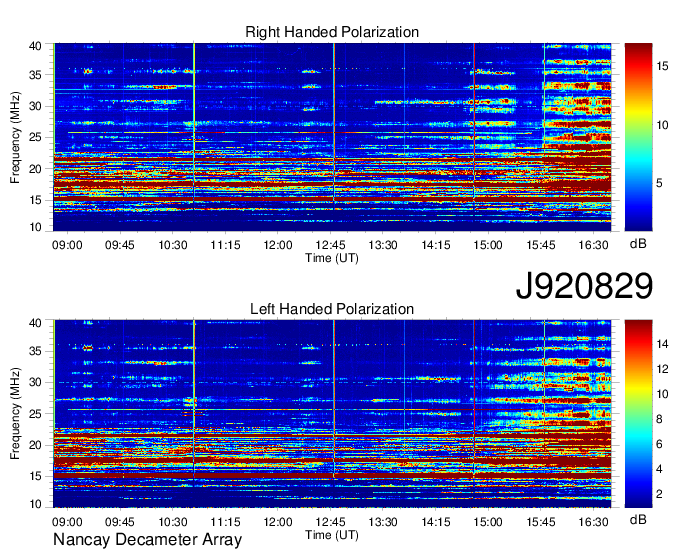Click the 10:30 tick on Left Handed time axis
680x552 pixels.
point(173,522)
